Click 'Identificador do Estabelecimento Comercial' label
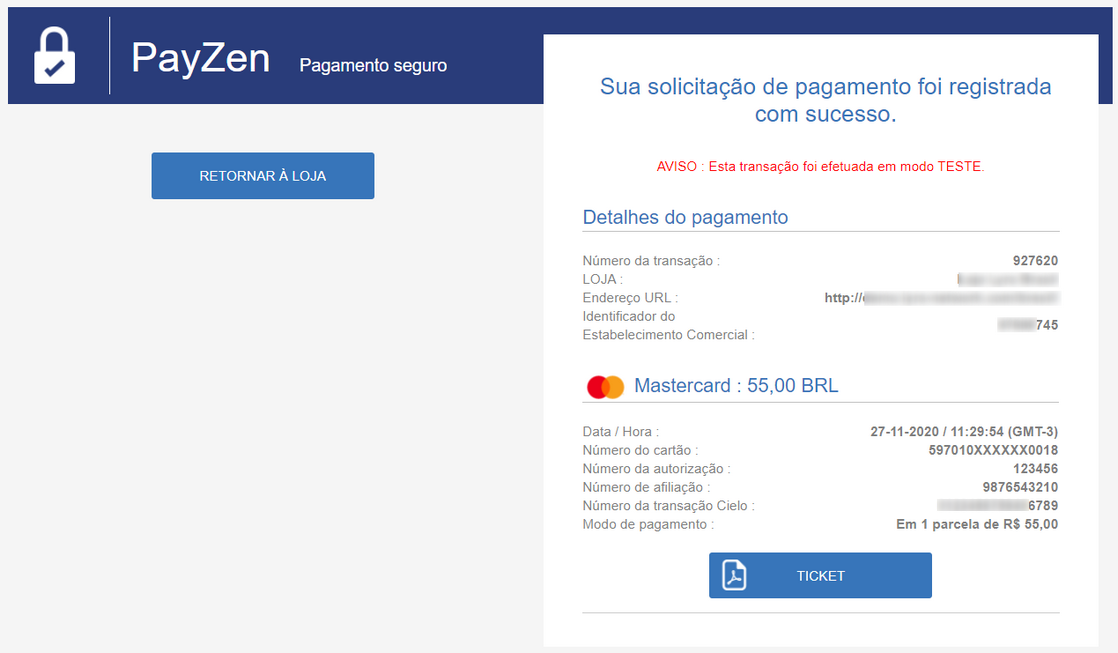Screen dimensions: 1118x653 pyautogui.click(x=668, y=326)
